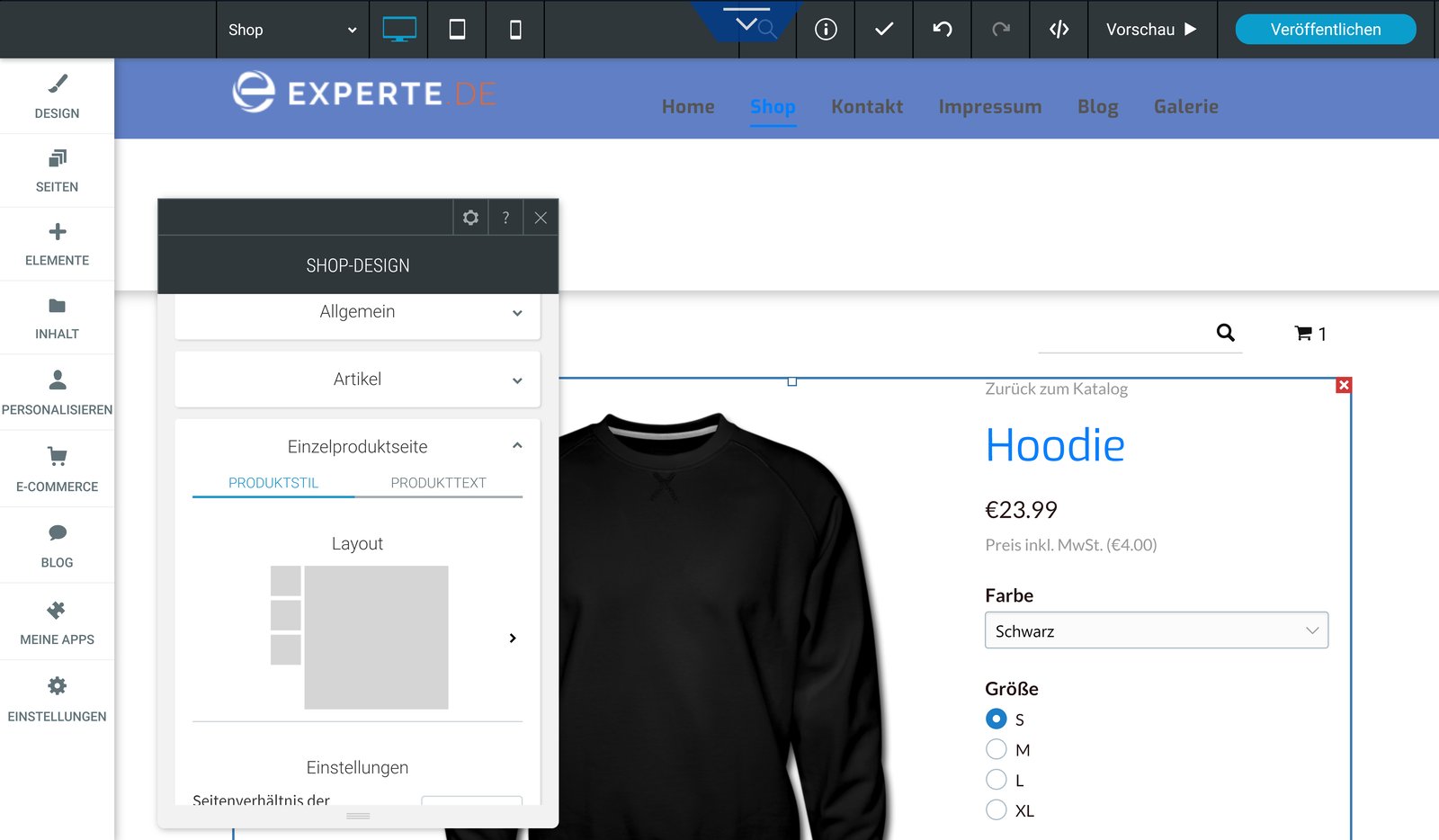Open E-Commerce settings from the sidebar
This screenshot has width=1439, height=840.
tap(57, 469)
